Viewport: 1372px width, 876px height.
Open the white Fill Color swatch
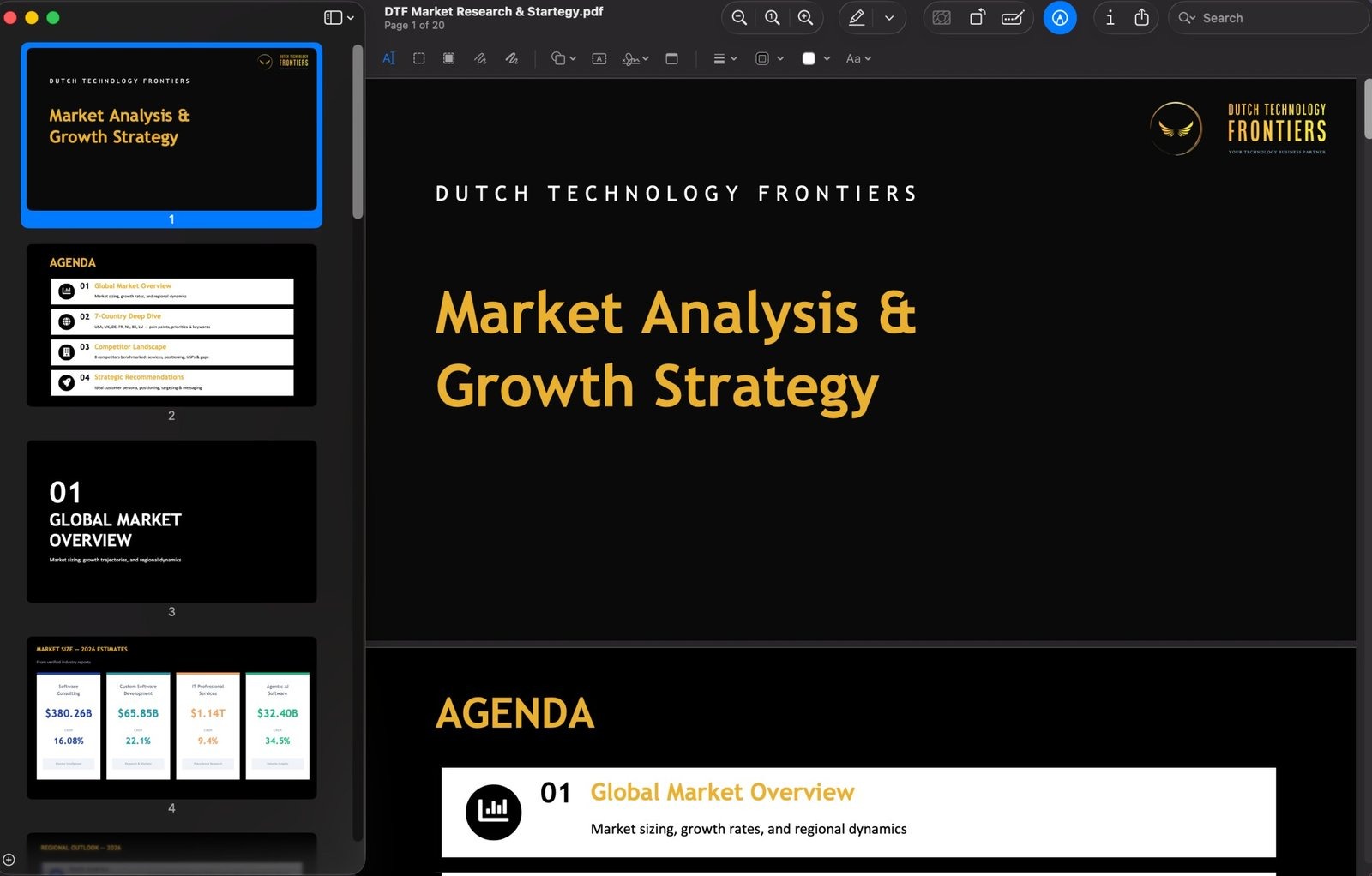point(815,58)
